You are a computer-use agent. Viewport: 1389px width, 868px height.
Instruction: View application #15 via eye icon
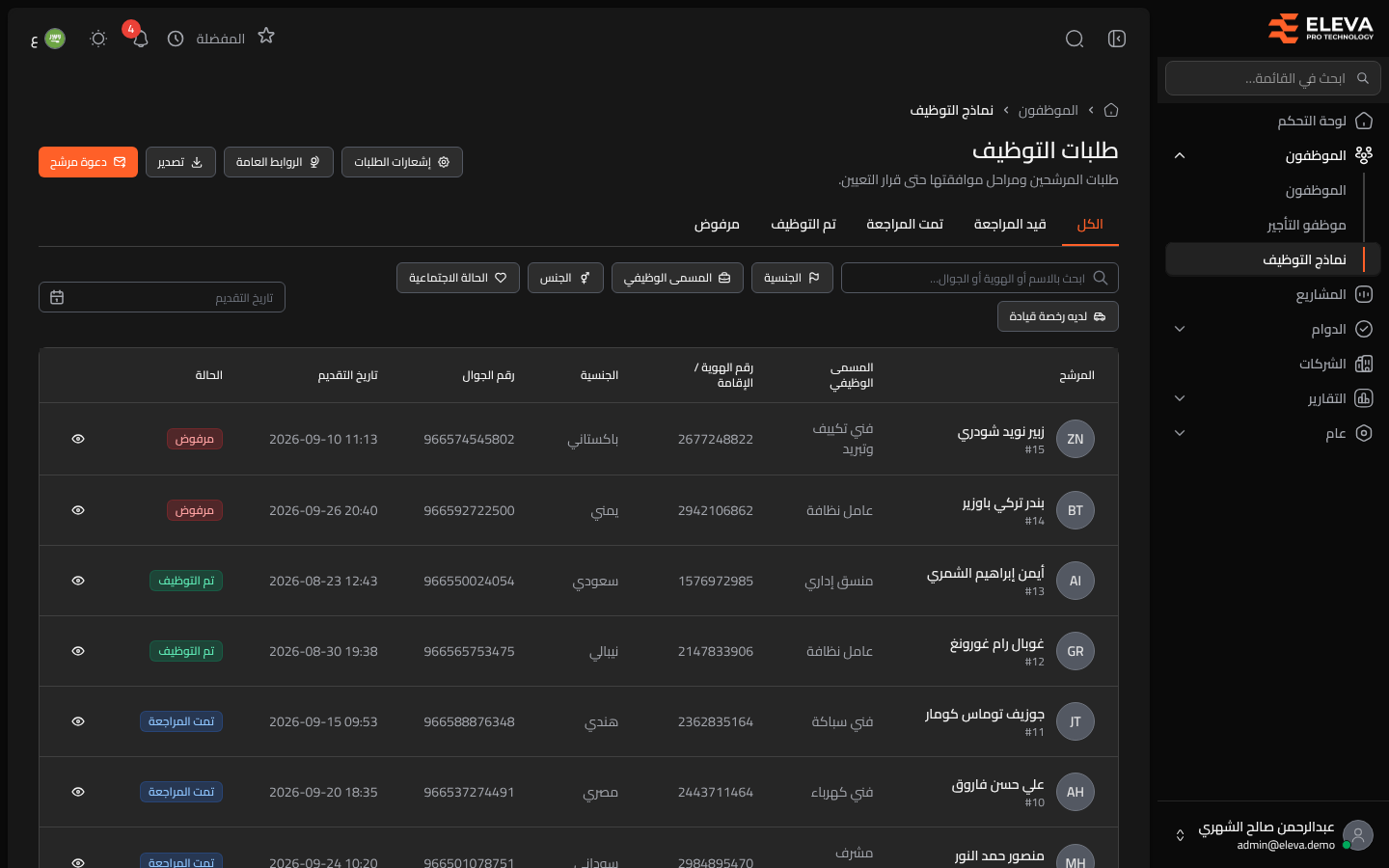point(78,439)
